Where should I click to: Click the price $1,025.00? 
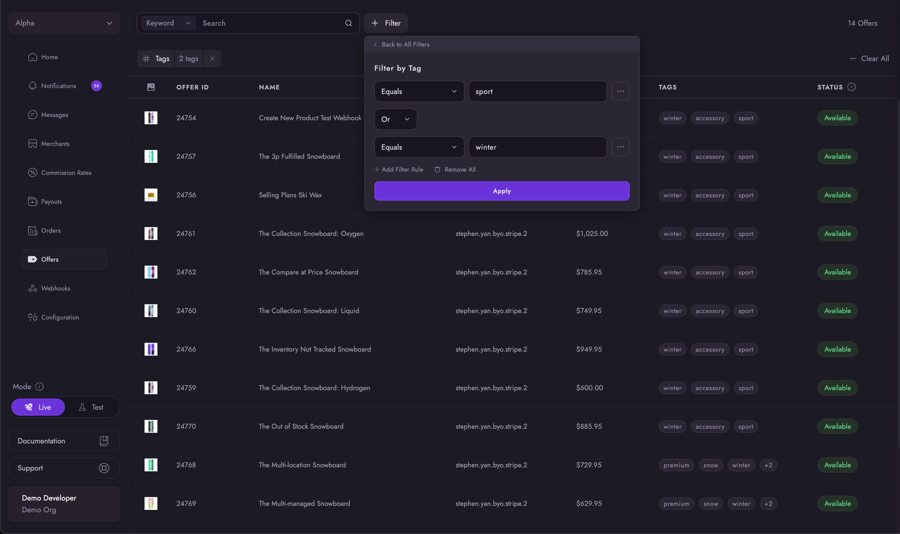pos(592,234)
